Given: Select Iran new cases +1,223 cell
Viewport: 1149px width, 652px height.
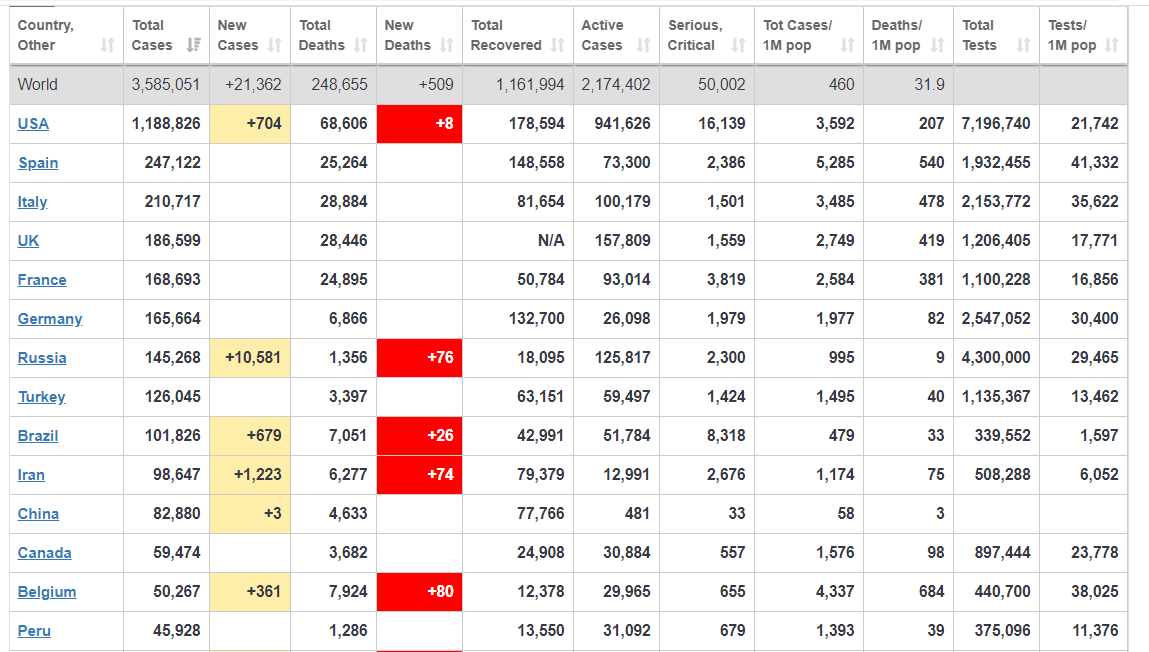Looking at the screenshot, I should (250, 475).
